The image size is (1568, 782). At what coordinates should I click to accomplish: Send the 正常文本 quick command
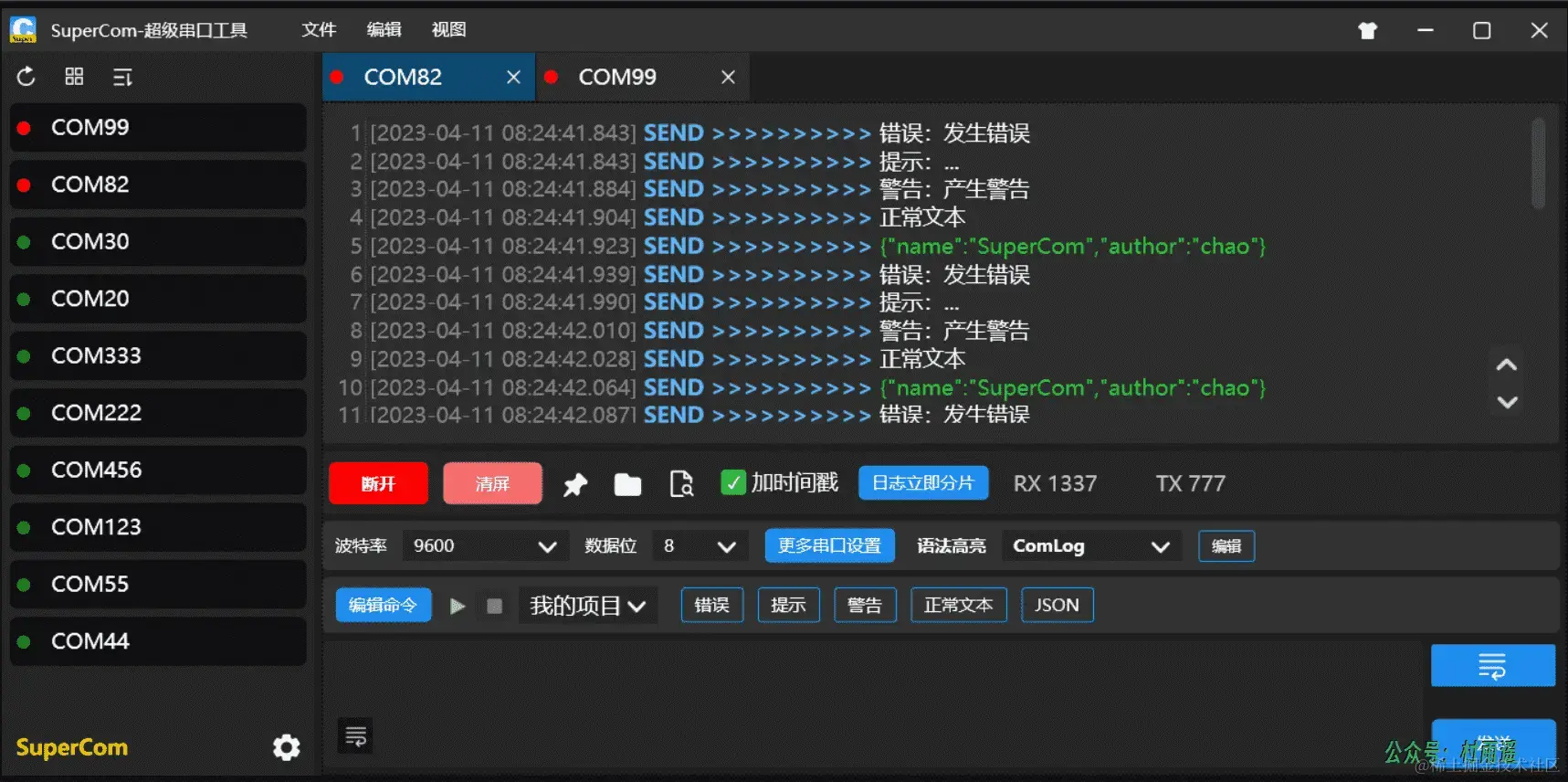(x=959, y=605)
